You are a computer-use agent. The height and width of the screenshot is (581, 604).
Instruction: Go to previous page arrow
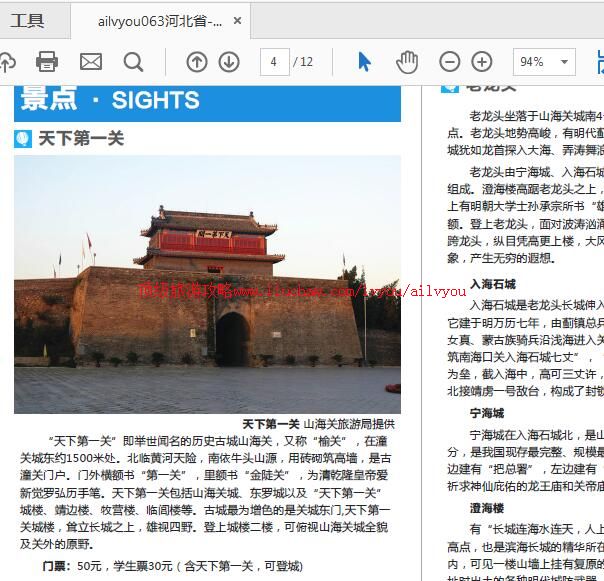coord(197,62)
